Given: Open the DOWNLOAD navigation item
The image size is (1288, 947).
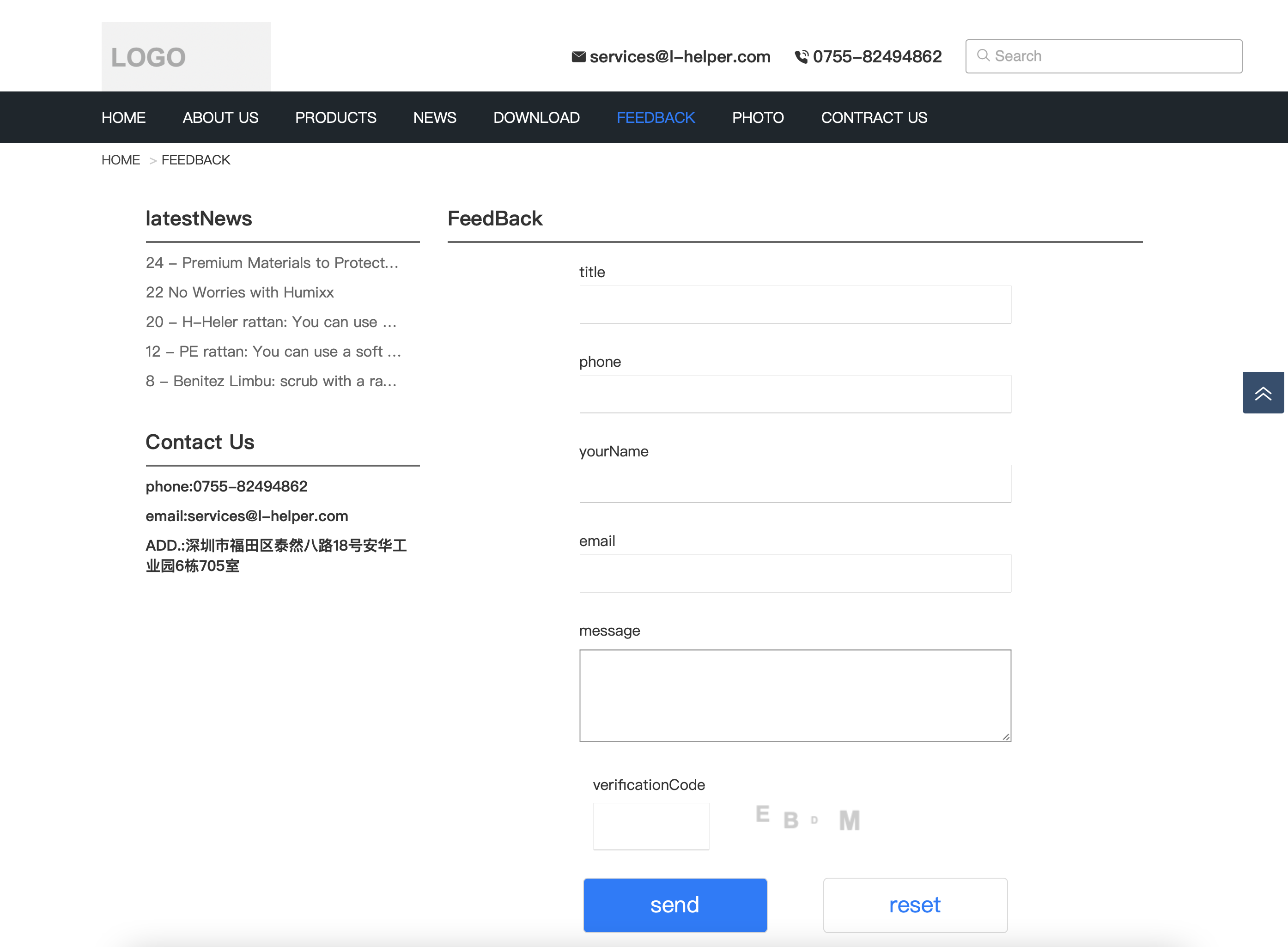Looking at the screenshot, I should [x=536, y=117].
